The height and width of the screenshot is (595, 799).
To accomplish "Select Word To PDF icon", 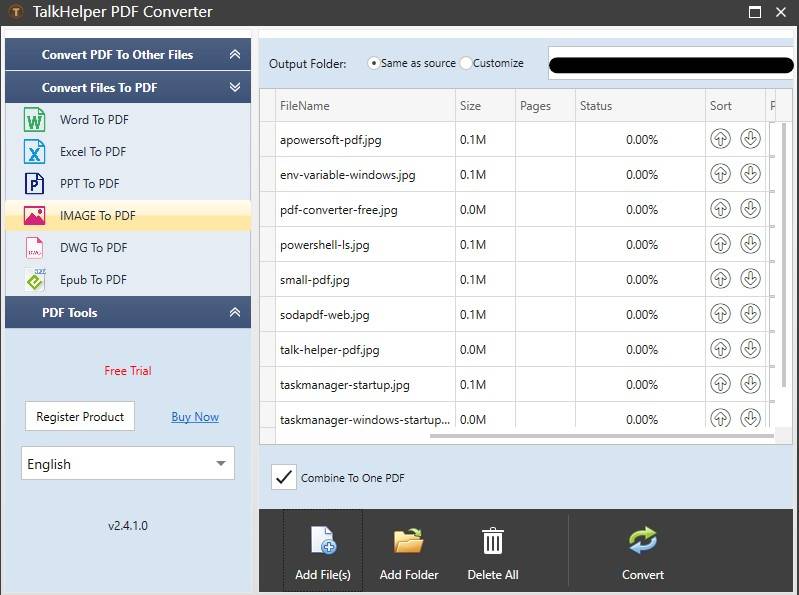I will tap(34, 120).
